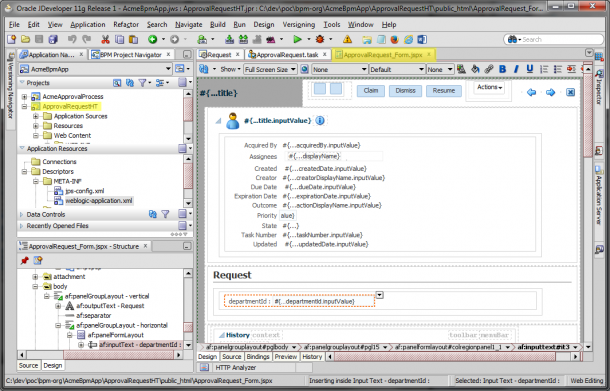610x391 pixels.
Task: Click the paint bucket background color icon
Action: (x=475, y=69)
